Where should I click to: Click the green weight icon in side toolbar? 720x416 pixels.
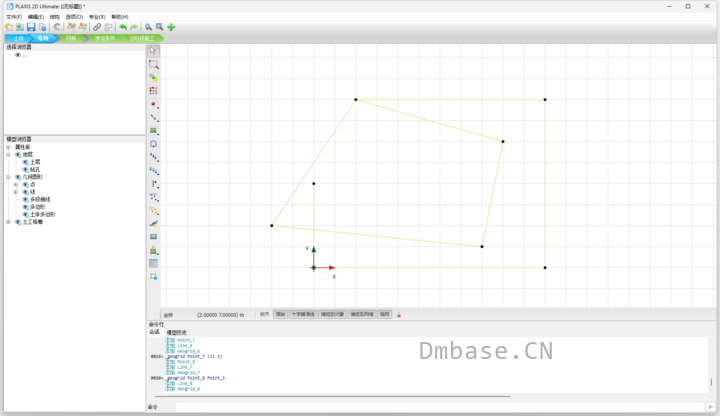coord(153,250)
